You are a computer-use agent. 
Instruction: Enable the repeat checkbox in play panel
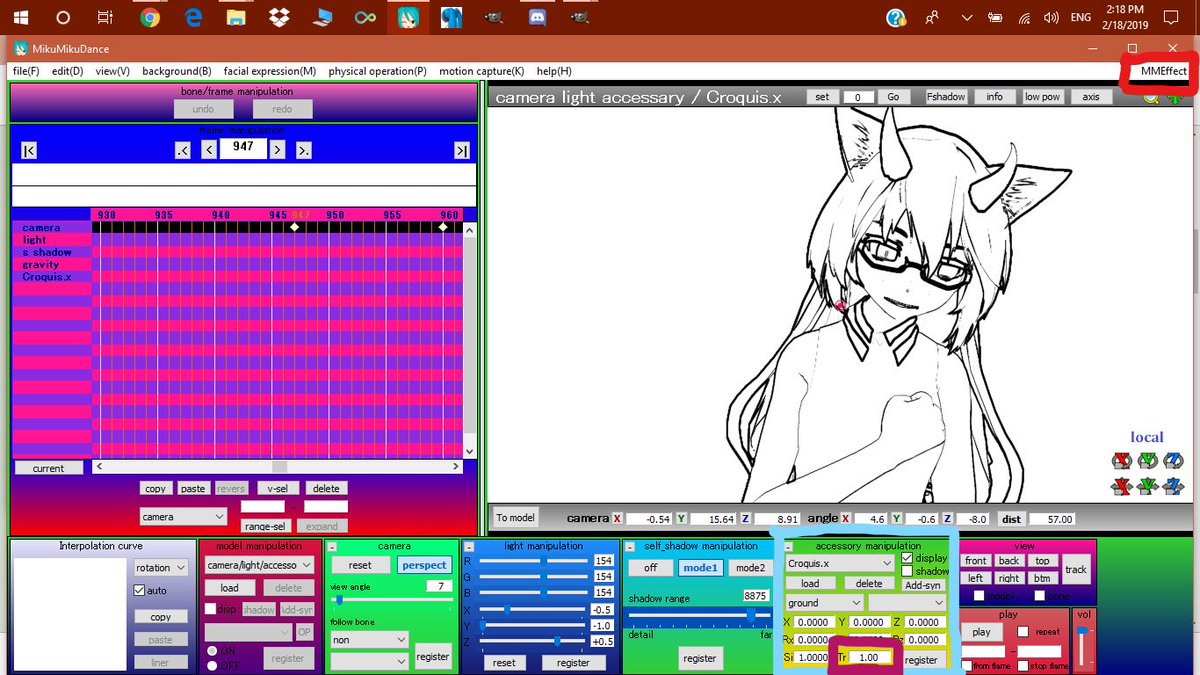(x=1023, y=632)
